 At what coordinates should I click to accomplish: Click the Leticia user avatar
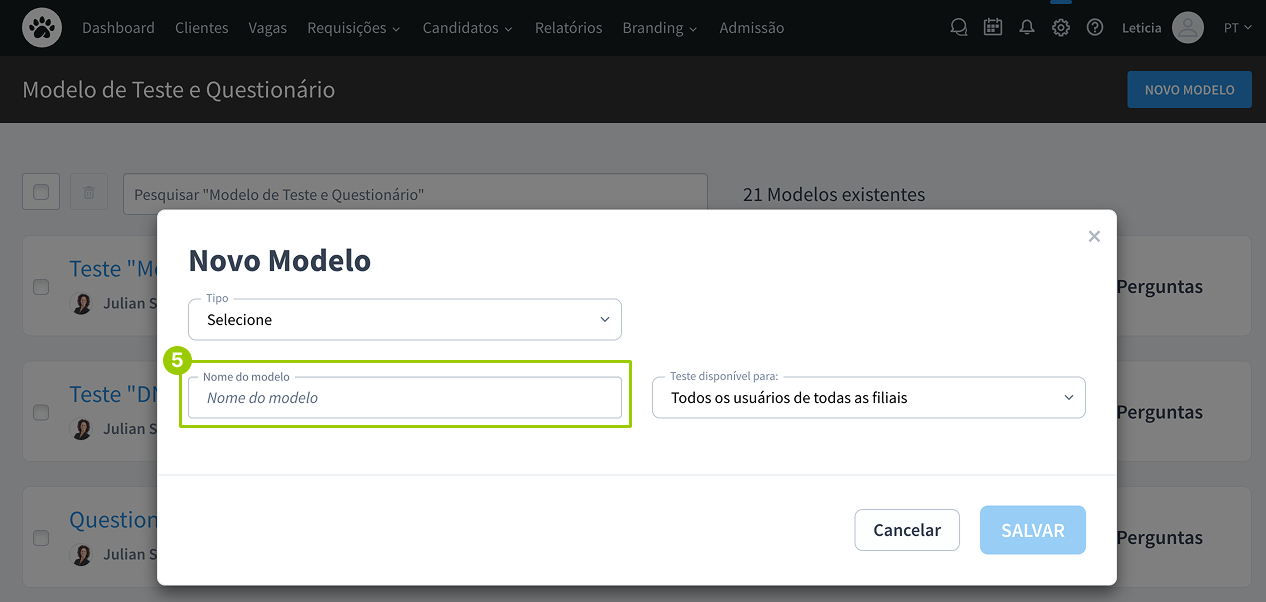pyautogui.click(x=1187, y=28)
